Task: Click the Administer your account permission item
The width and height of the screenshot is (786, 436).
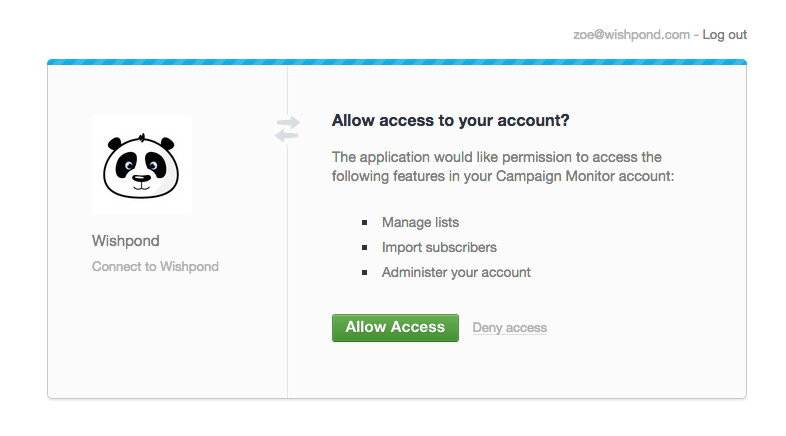Action: tap(456, 273)
